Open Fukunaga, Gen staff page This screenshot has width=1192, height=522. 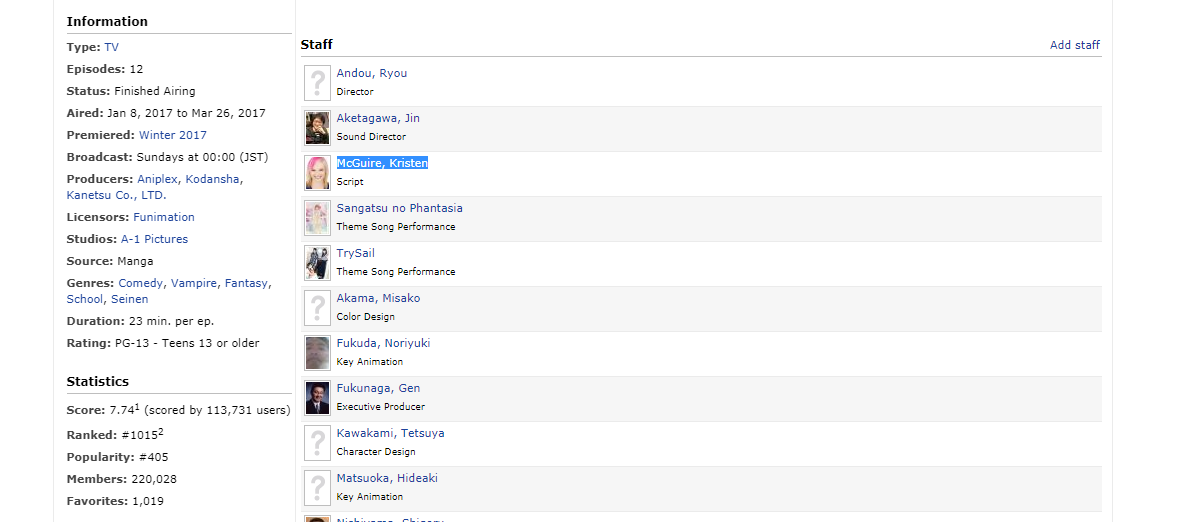tap(378, 388)
